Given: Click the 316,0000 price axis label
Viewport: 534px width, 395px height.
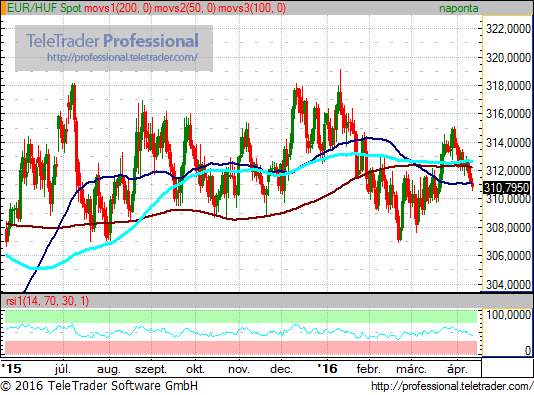Looking at the screenshot, I should pos(508,114).
